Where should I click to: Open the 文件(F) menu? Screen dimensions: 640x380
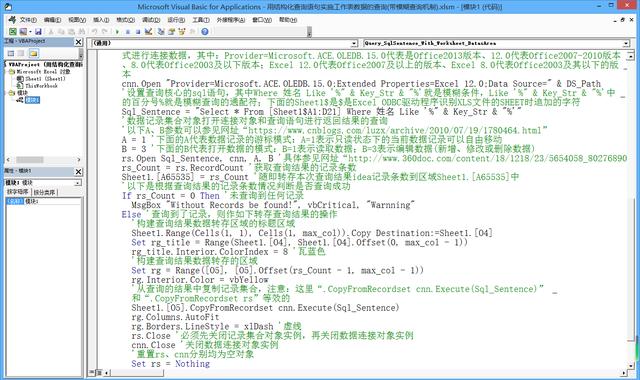tap(28, 20)
